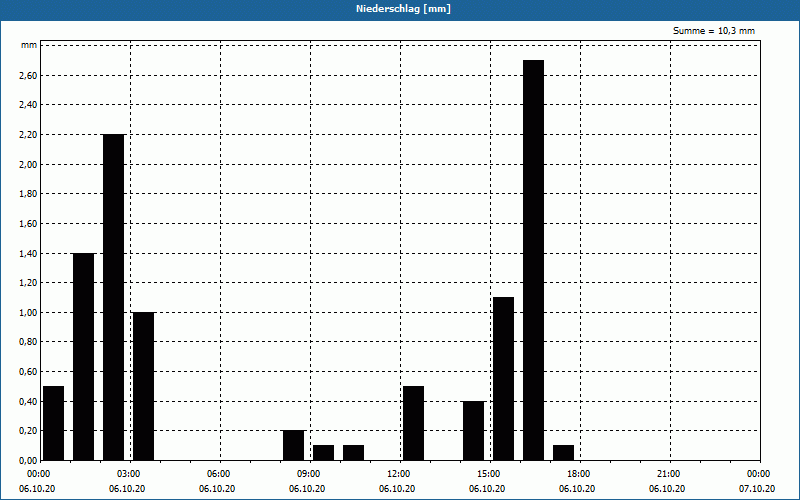Select the first bar starting at 00:00
This screenshot has height=500, width=800.
tap(54, 423)
